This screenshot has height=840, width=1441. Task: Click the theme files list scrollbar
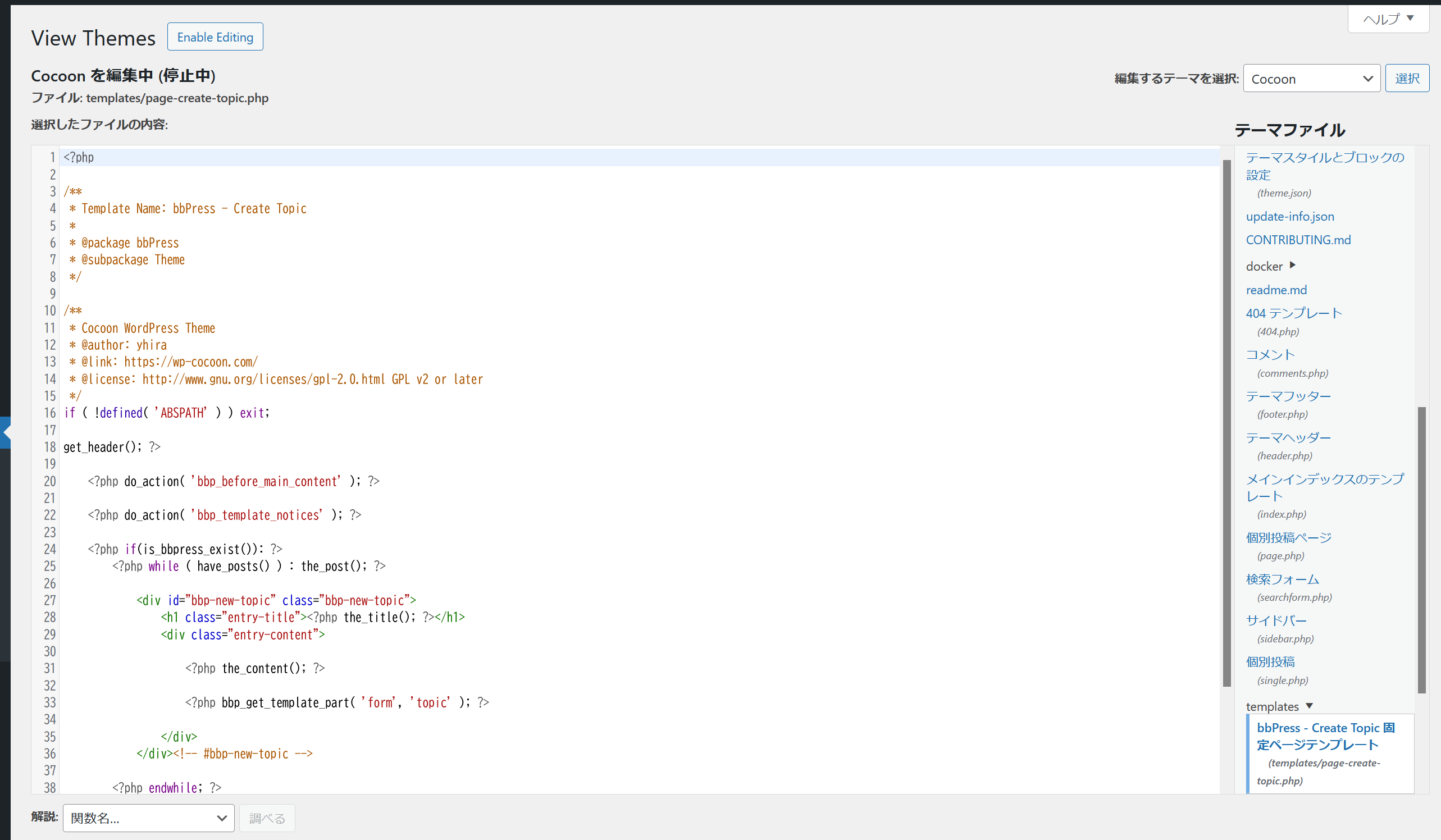click(x=1421, y=549)
